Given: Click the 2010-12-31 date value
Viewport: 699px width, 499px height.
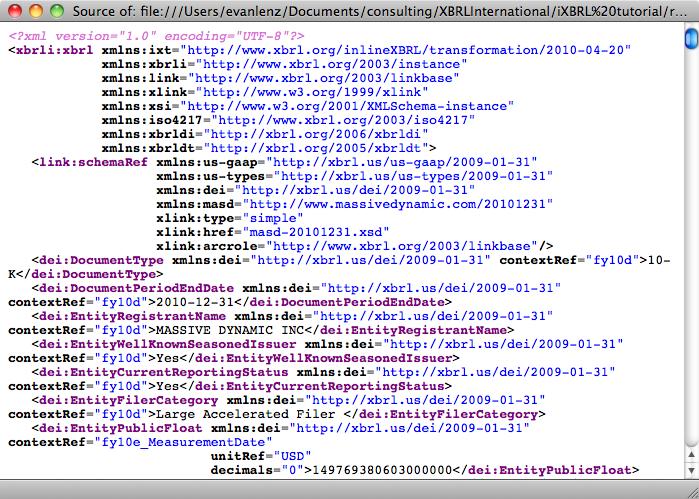Looking at the screenshot, I should tap(195, 302).
